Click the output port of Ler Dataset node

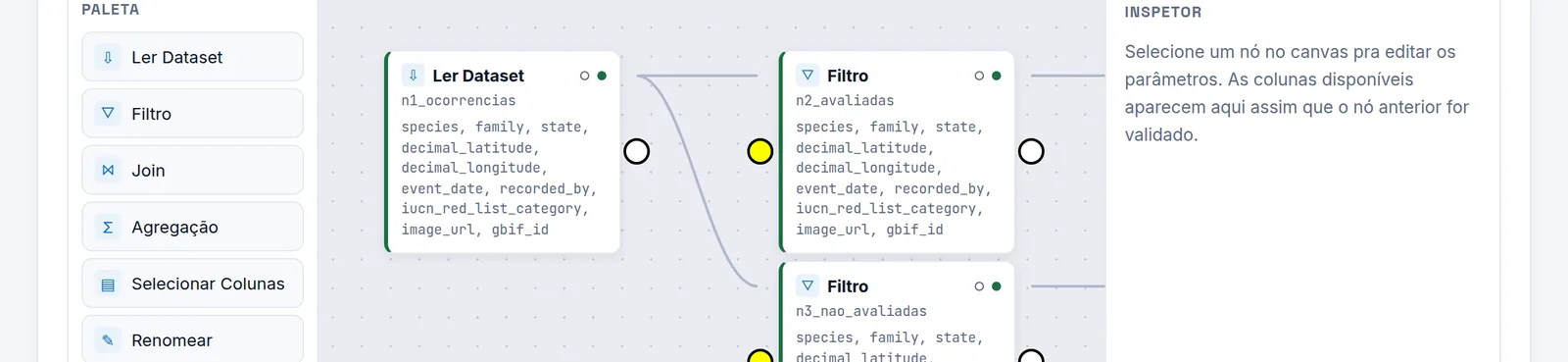point(637,151)
